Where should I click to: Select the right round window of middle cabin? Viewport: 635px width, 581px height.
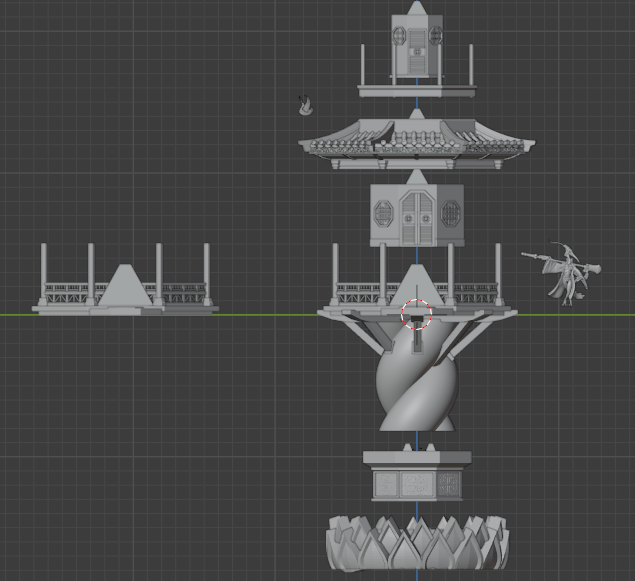(450, 214)
